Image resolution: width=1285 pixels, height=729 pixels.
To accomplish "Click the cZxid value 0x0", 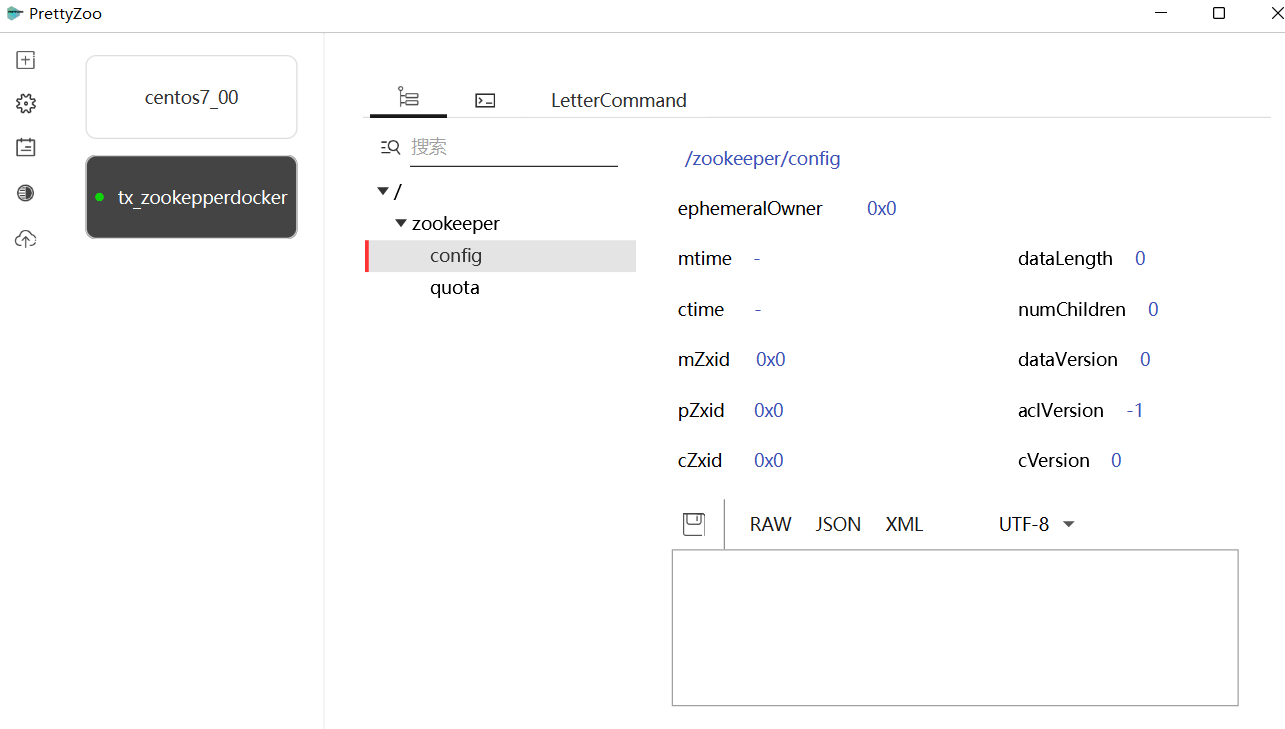I will pyautogui.click(x=769, y=460).
